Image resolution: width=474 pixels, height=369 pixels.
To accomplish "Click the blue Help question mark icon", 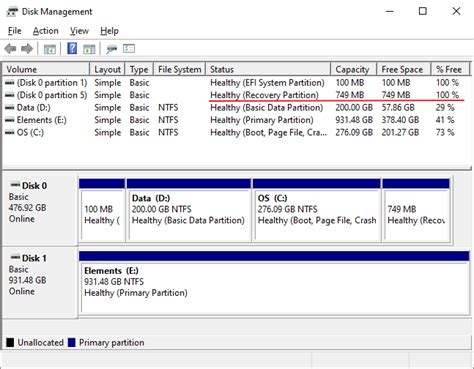I will 72,49.
